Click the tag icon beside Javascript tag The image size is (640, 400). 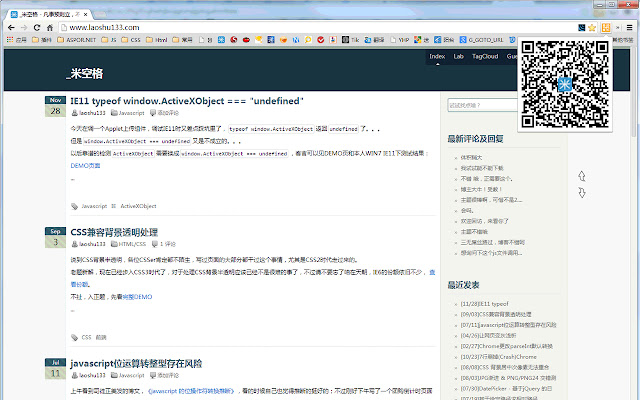(x=74, y=207)
